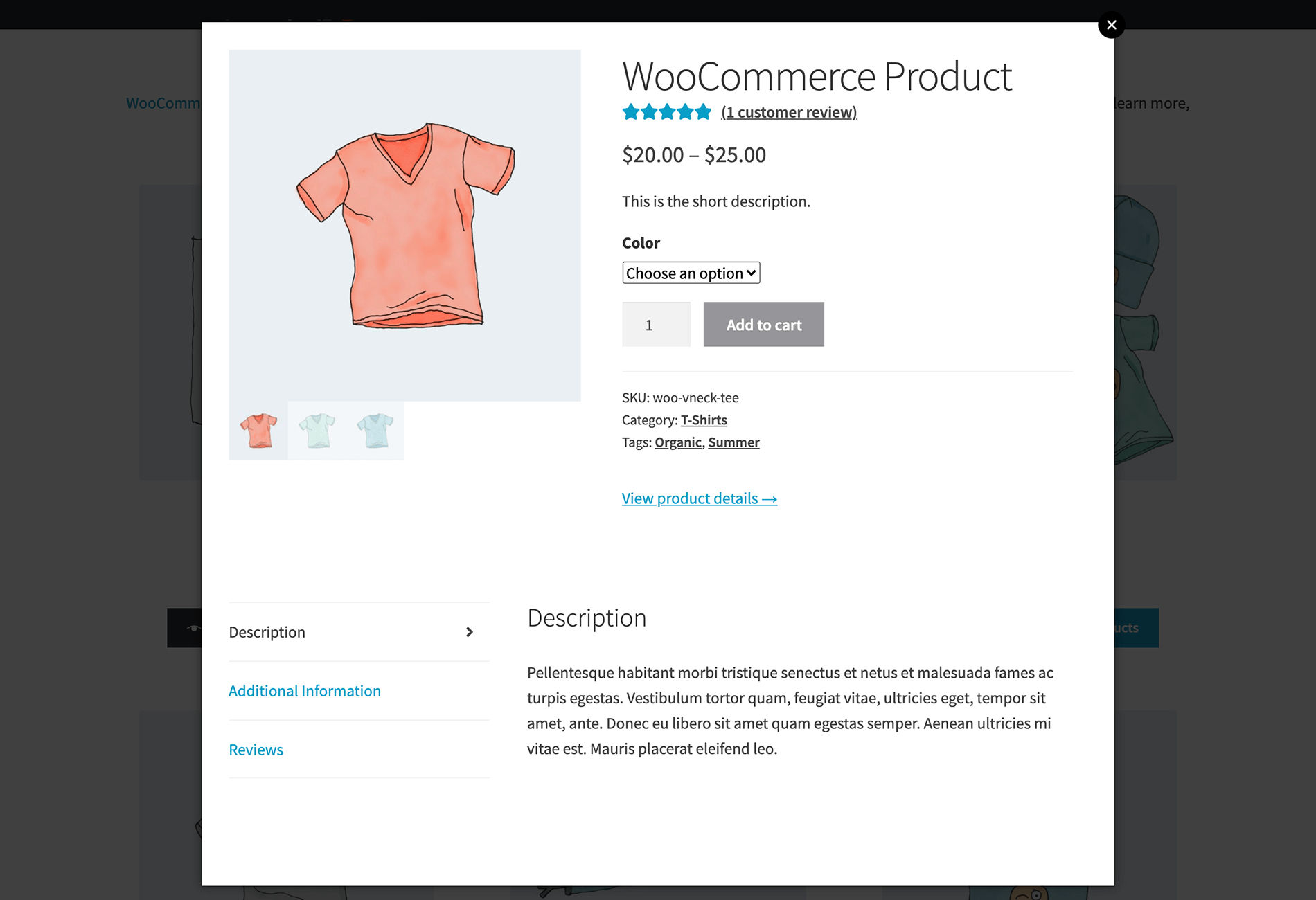Select the light blue t-shirt thumbnail

[x=375, y=431]
